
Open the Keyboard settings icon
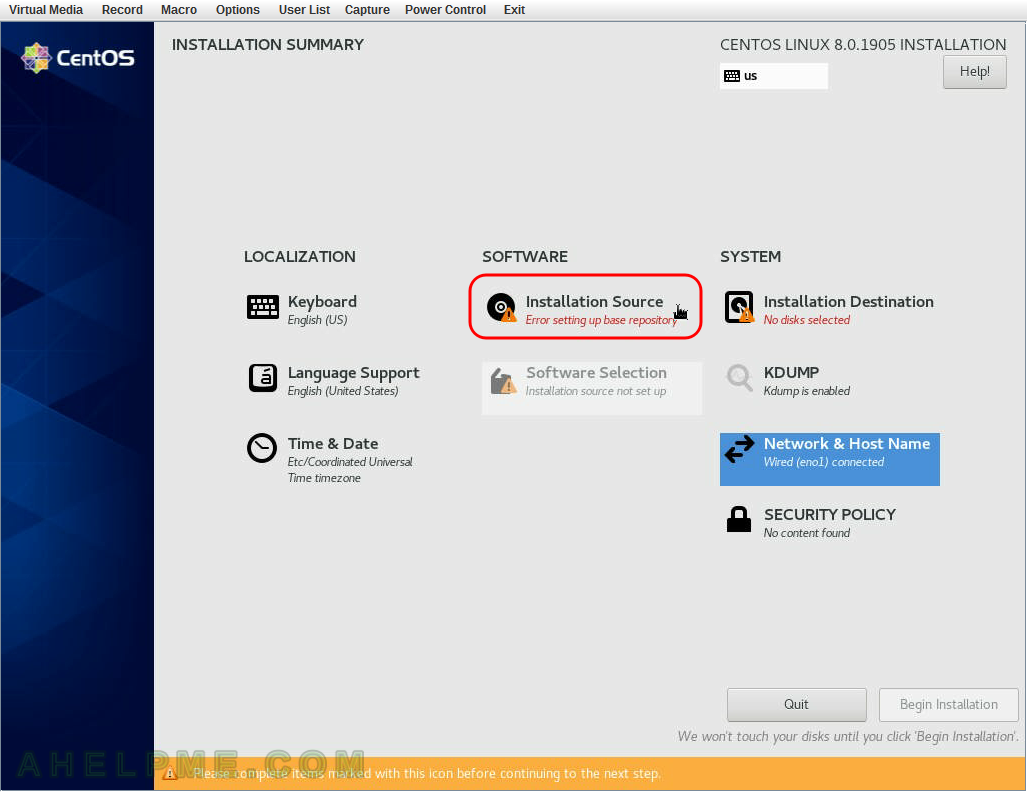tap(263, 307)
